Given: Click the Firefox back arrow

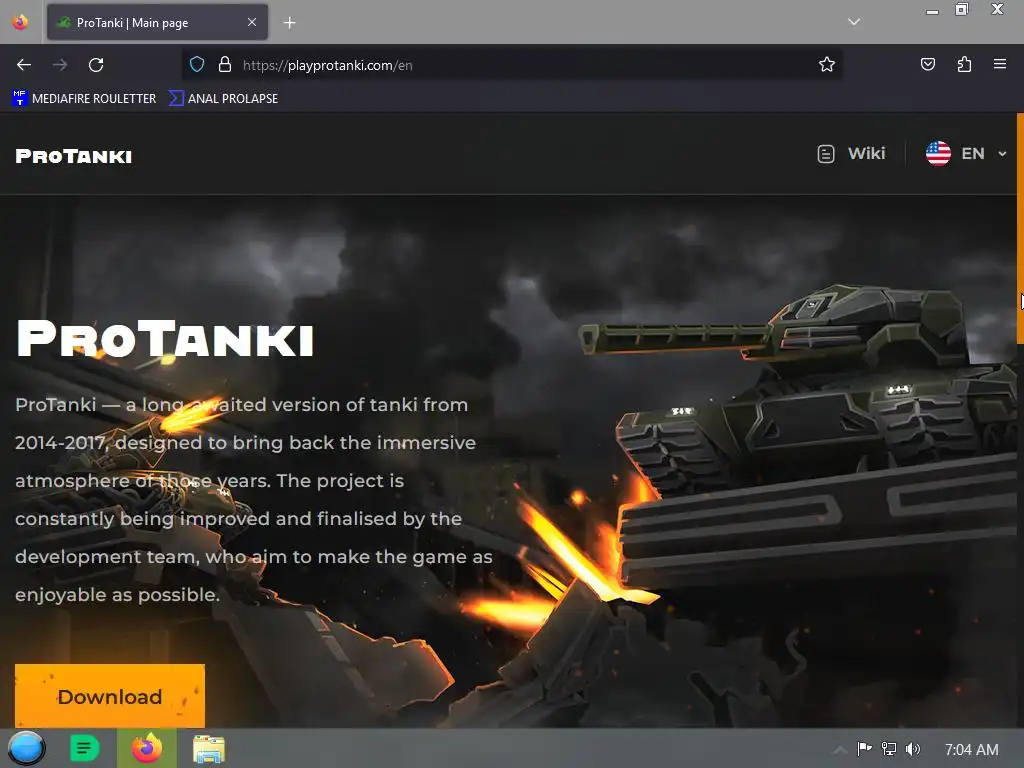Looking at the screenshot, I should pyautogui.click(x=24, y=65).
